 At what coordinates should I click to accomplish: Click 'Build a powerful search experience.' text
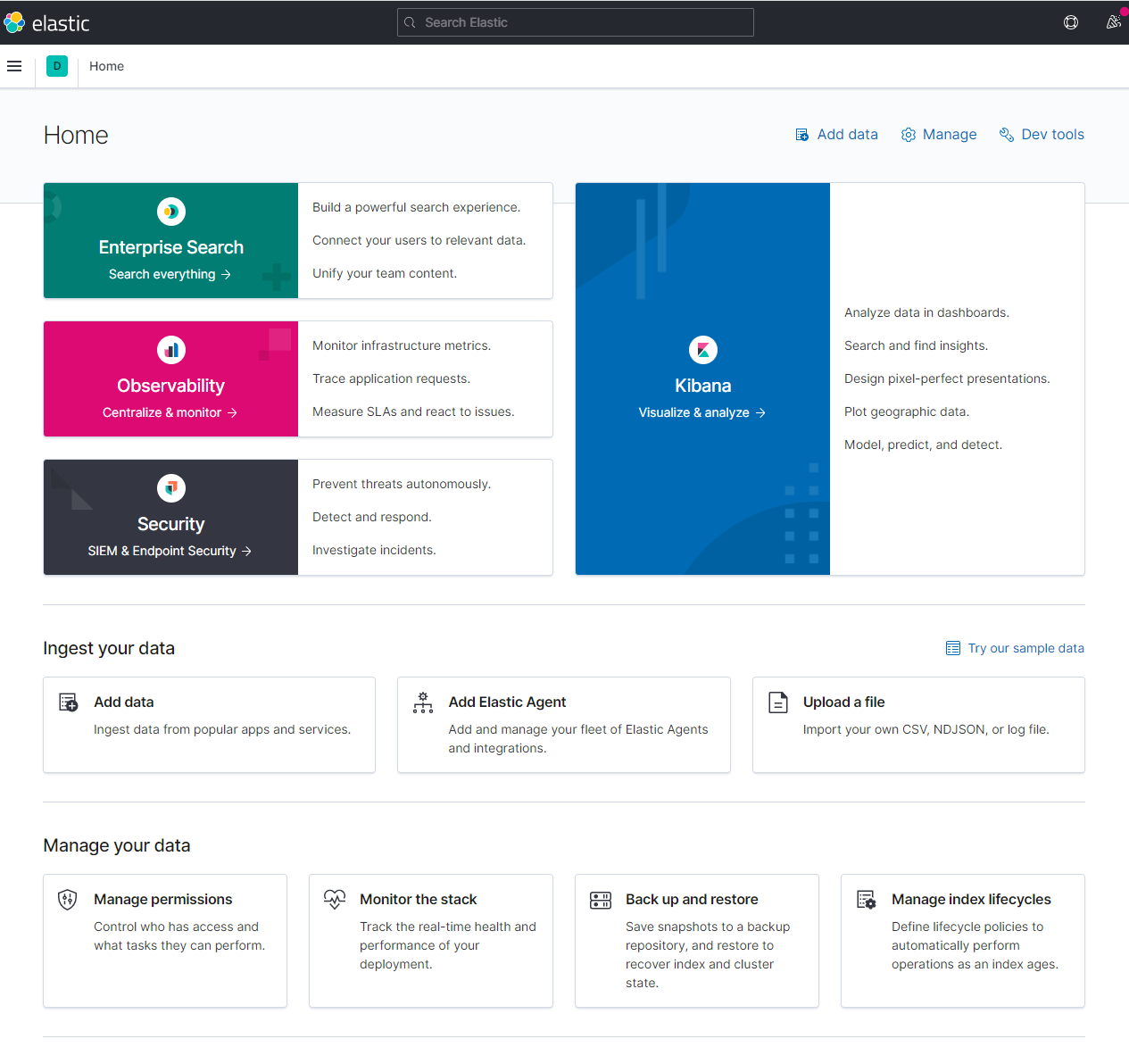click(416, 207)
